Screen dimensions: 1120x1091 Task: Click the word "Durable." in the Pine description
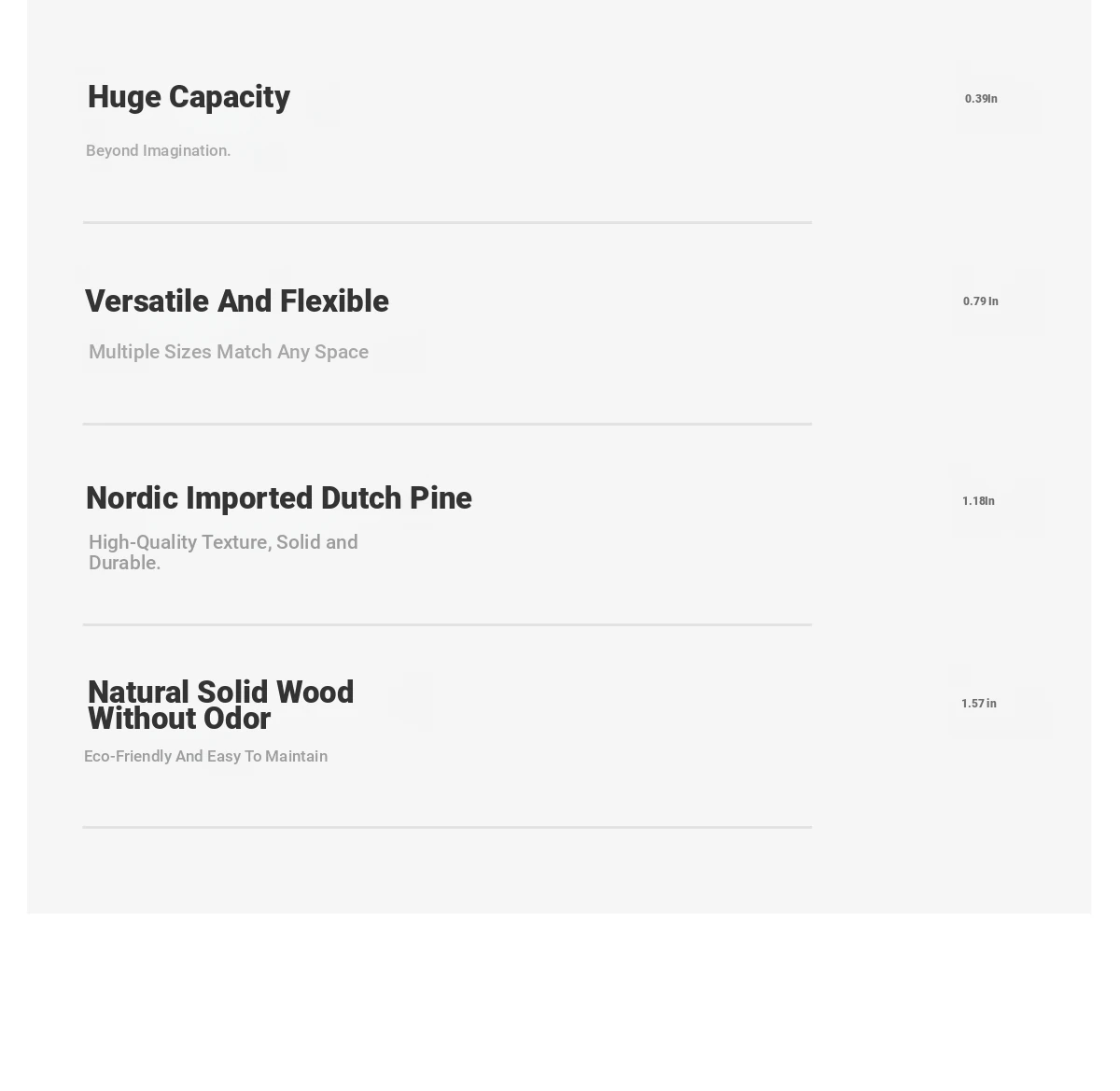pyautogui.click(x=125, y=563)
